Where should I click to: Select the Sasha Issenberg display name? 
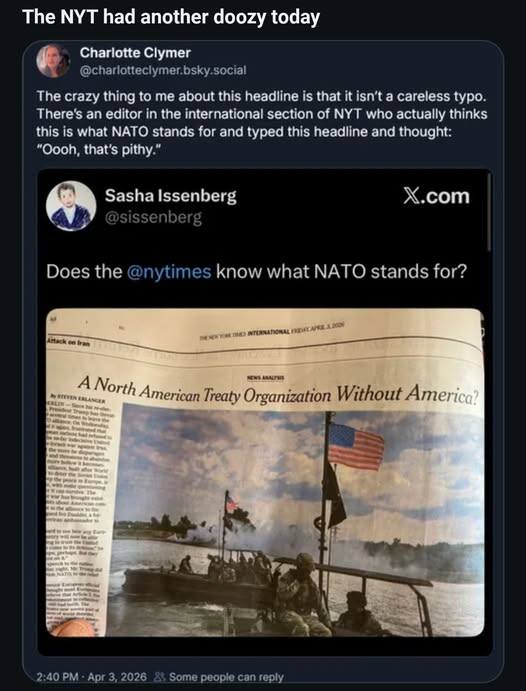[x=170, y=196]
